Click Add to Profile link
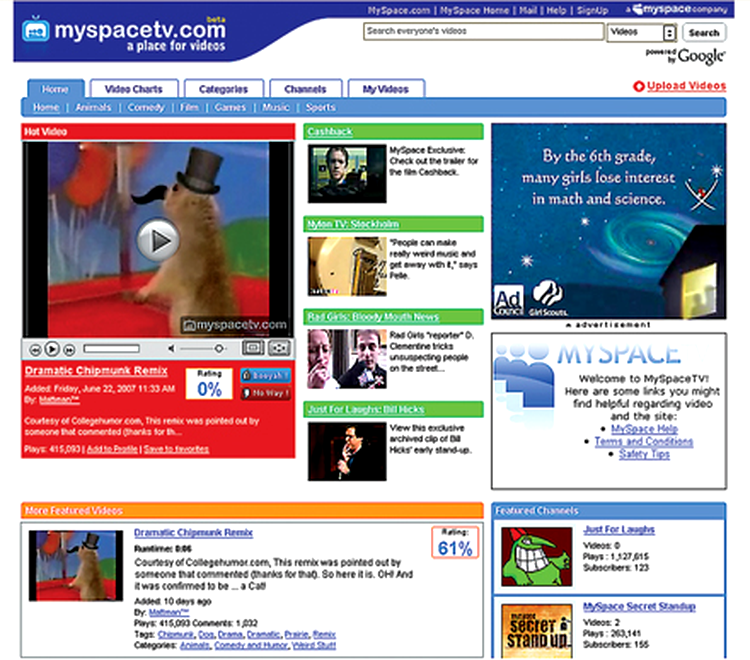Screen dimensions: 750x660 [x=112, y=449]
